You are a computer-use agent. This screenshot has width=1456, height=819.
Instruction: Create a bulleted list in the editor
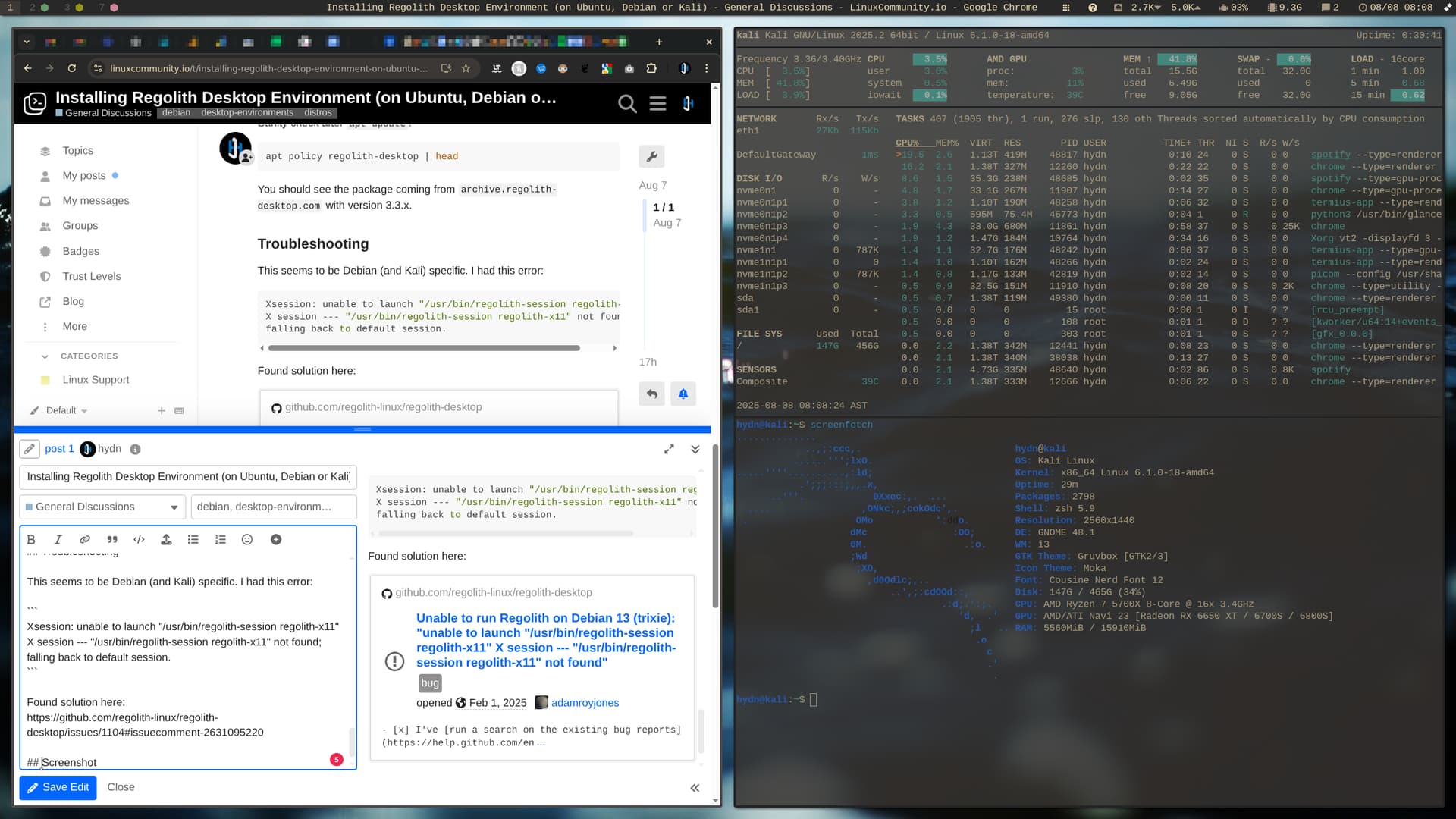coord(193,539)
